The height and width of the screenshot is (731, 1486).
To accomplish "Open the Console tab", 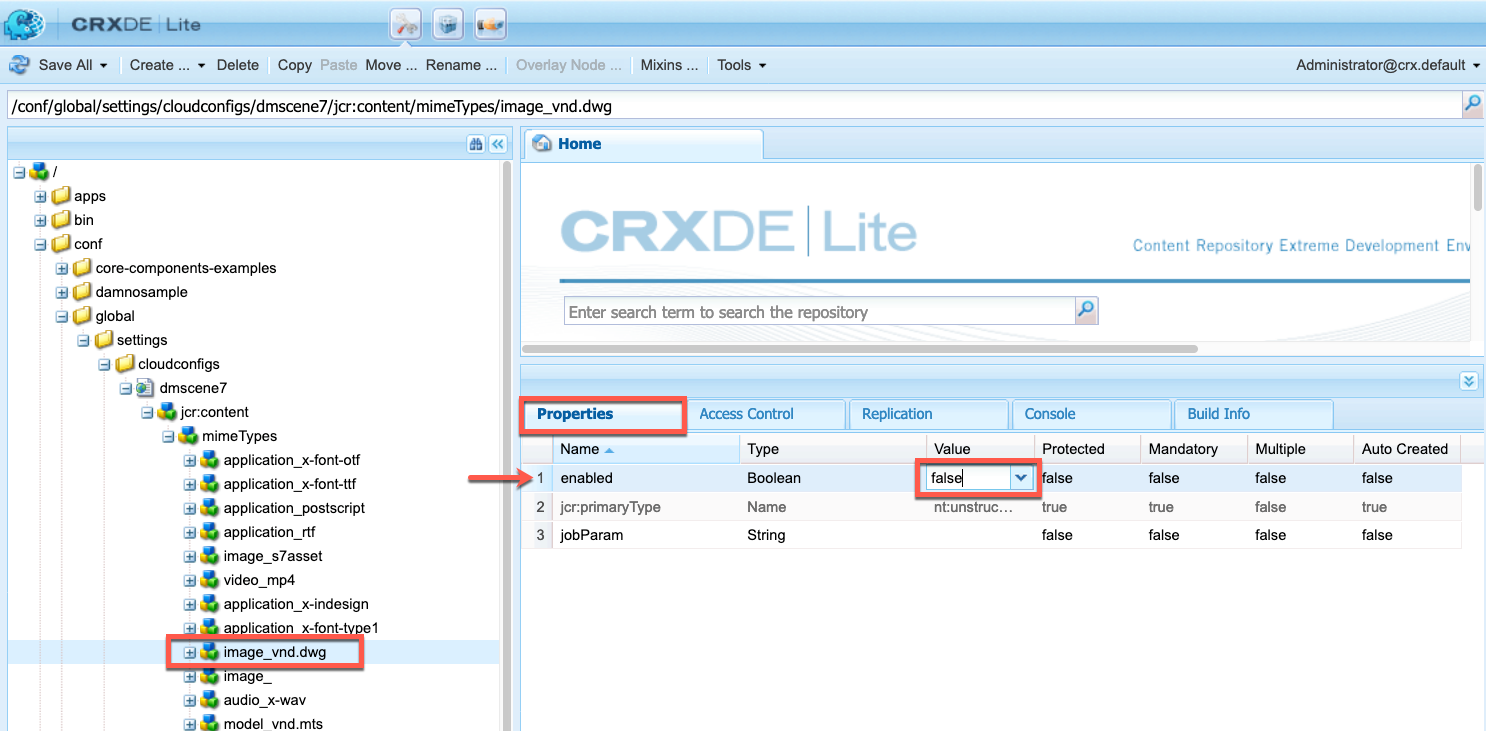I will [x=1091, y=414].
